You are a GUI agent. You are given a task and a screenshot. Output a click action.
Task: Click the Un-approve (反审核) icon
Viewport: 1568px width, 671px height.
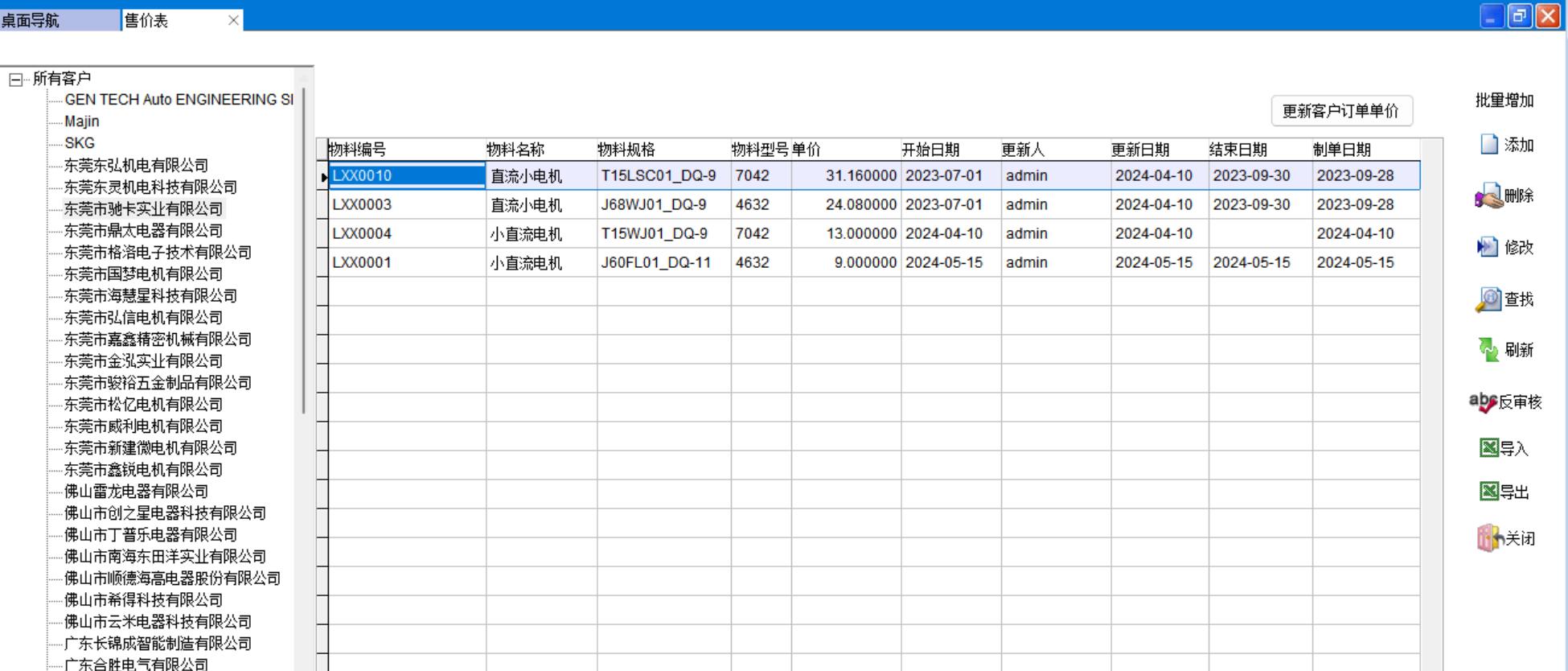1484,401
